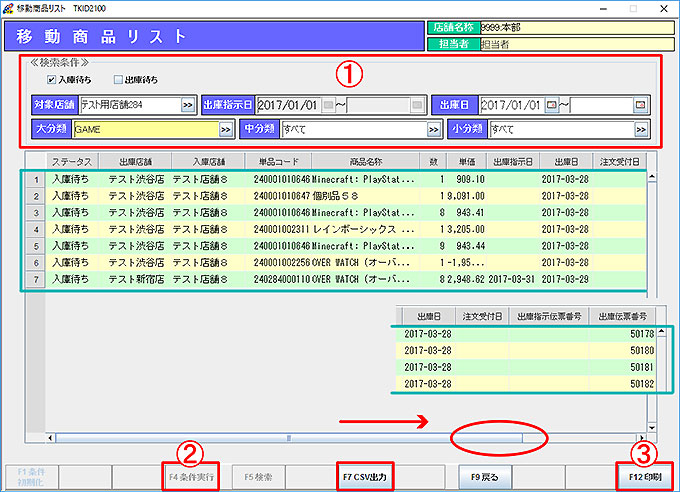Click scroll-down arrow of the list's vertical scrollbar
Screen dimensions: 680x492
point(653,425)
